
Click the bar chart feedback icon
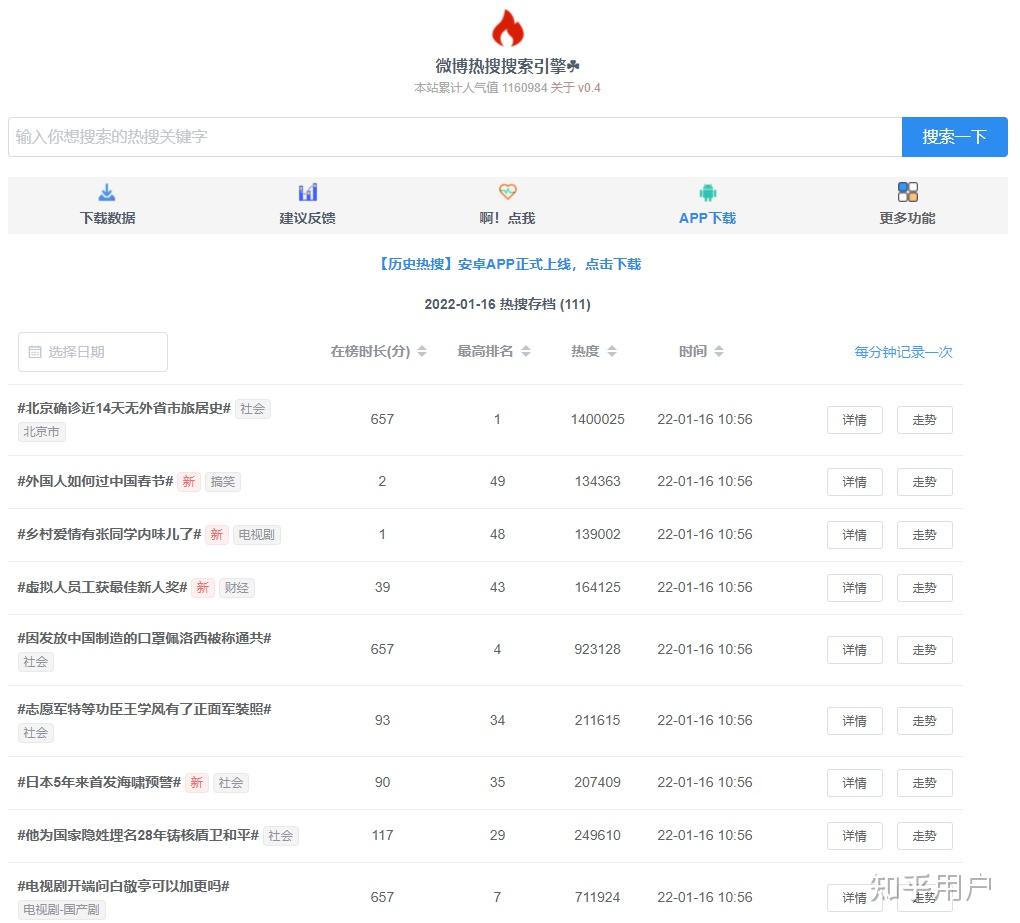(x=308, y=192)
